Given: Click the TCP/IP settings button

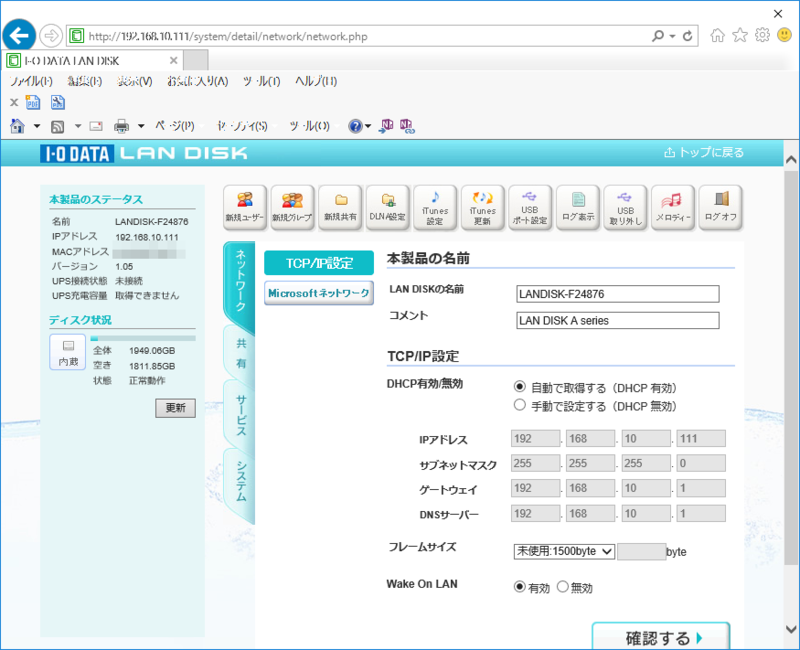Looking at the screenshot, I should tap(319, 263).
